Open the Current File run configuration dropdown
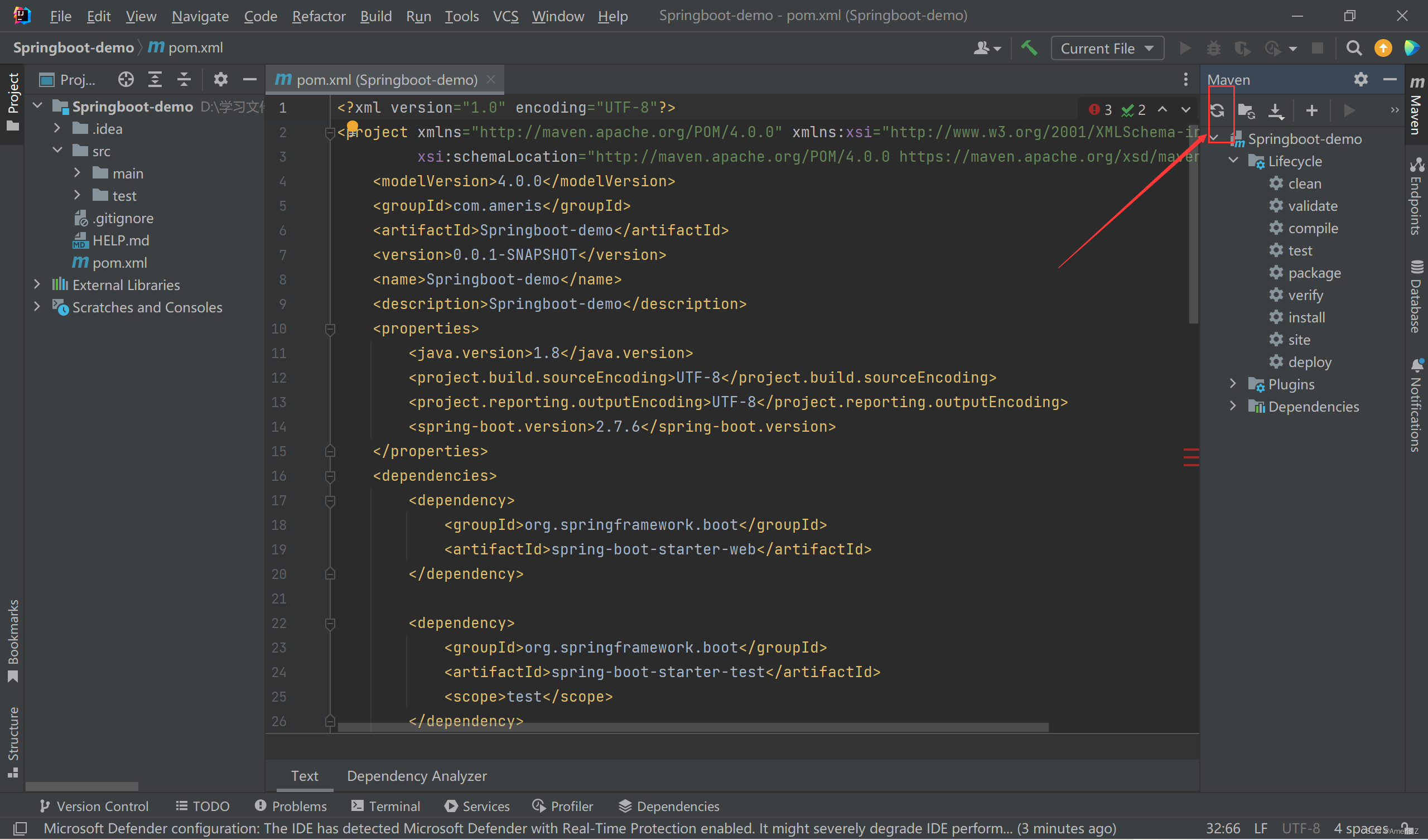 [x=1107, y=48]
